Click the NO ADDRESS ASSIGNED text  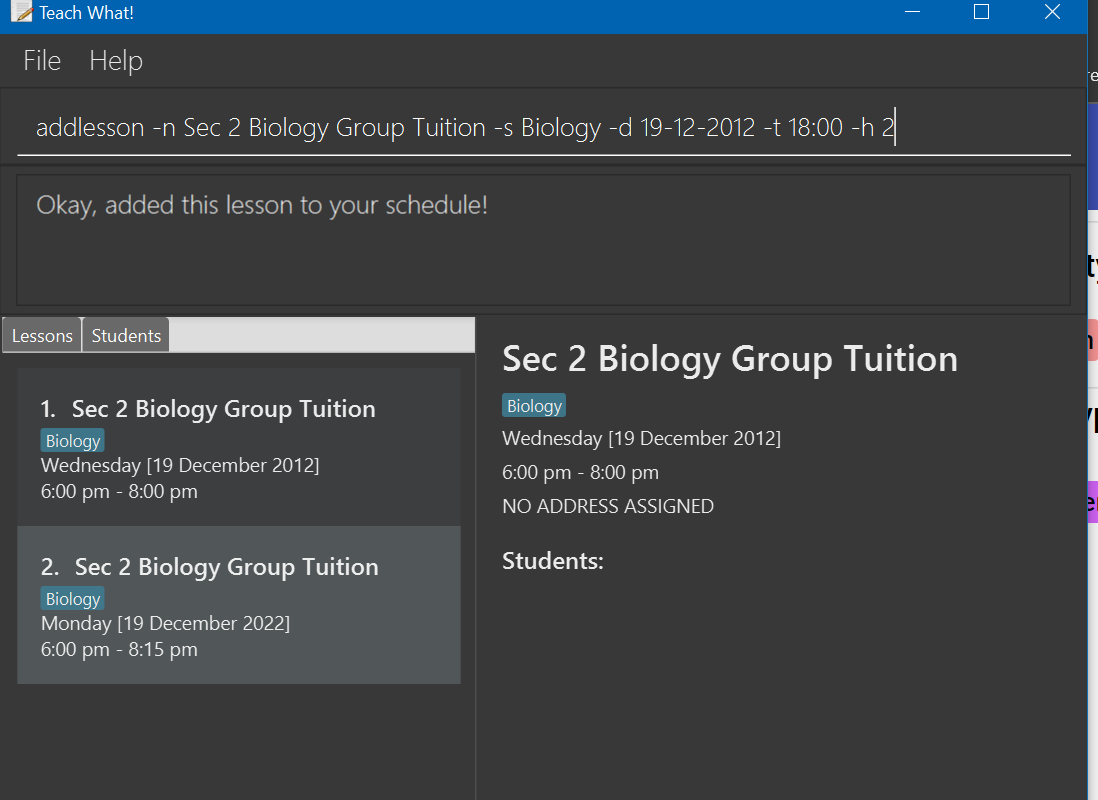(x=608, y=506)
